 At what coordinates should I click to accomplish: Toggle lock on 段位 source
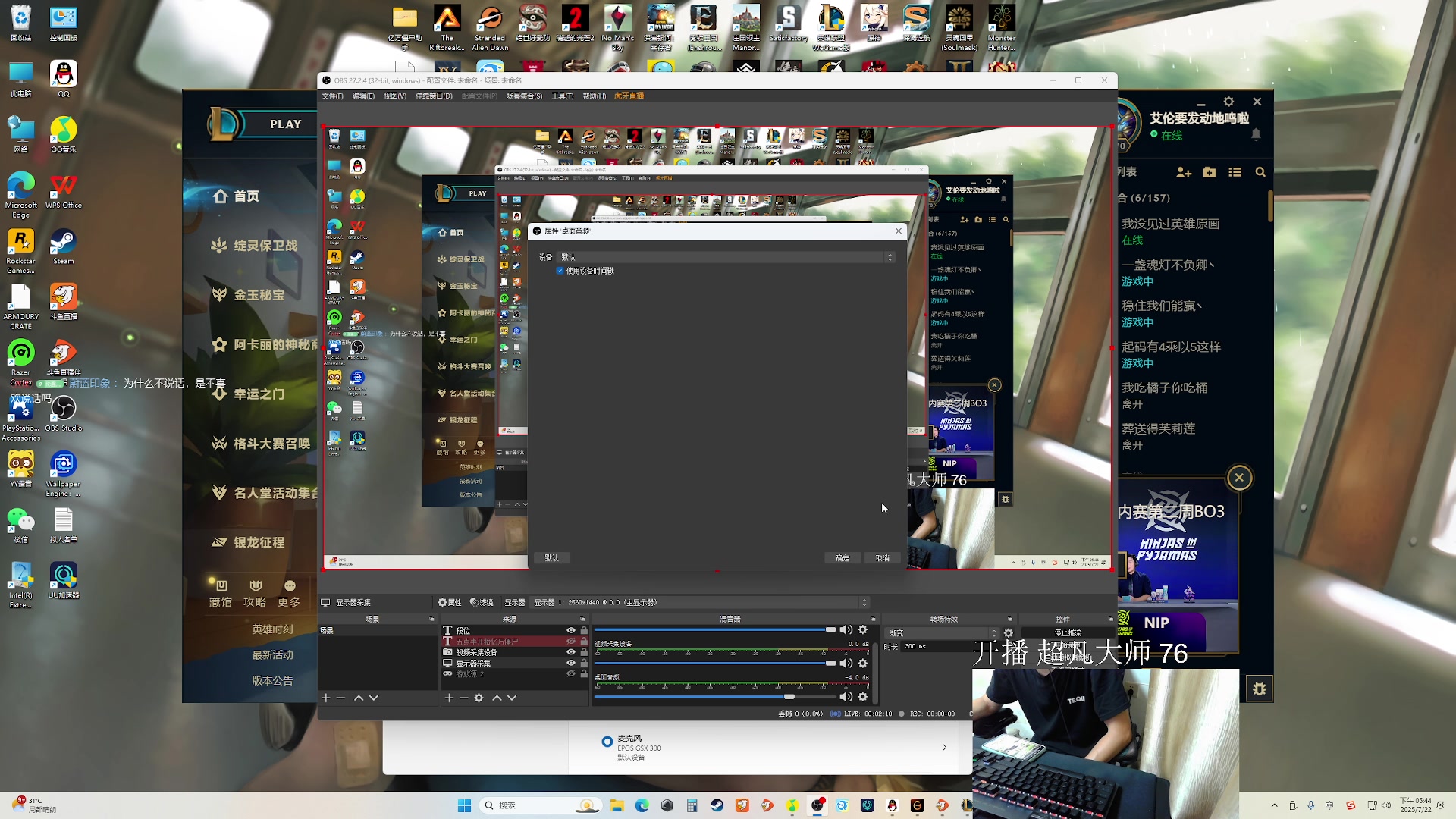584,630
